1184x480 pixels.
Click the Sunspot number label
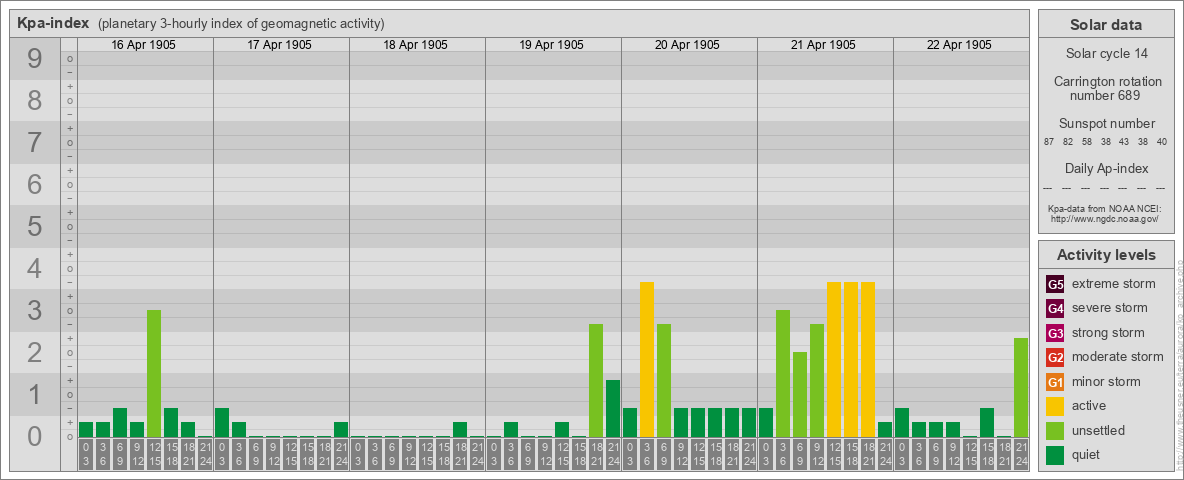[1106, 123]
